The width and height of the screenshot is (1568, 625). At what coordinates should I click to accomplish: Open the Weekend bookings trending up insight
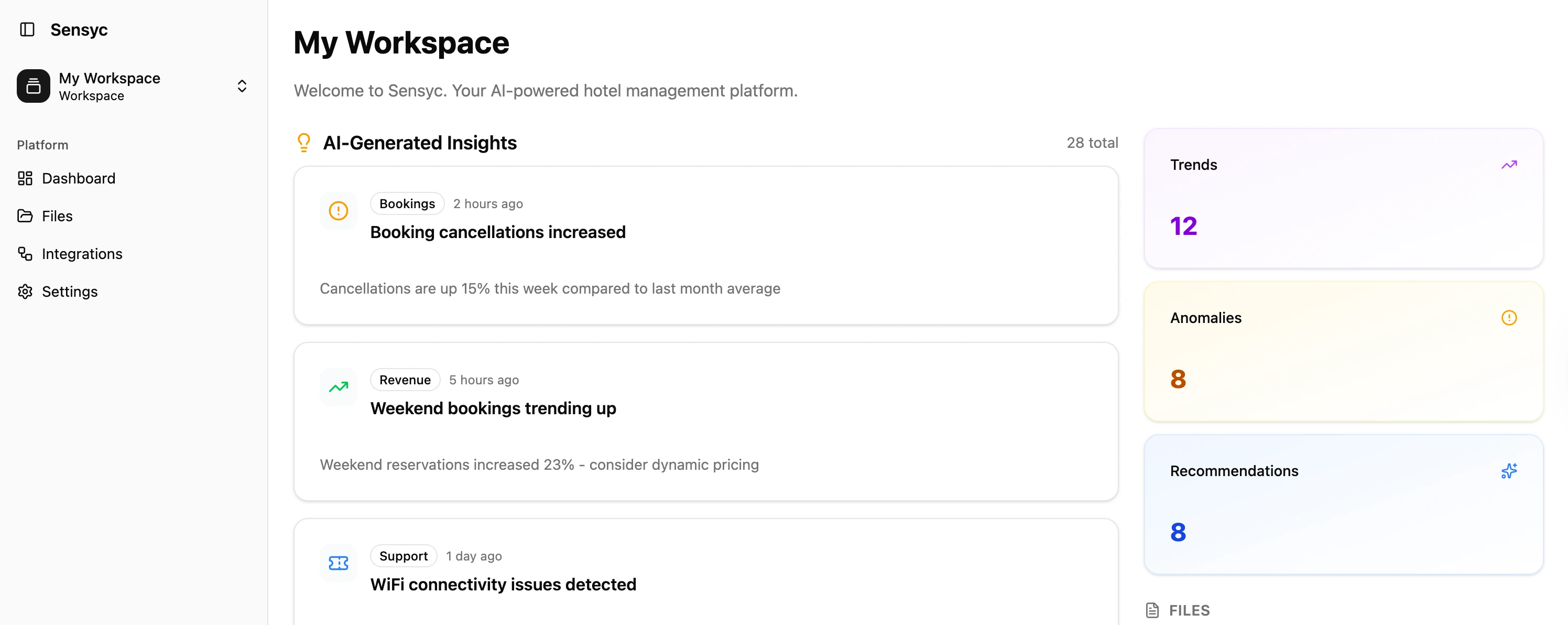click(493, 408)
